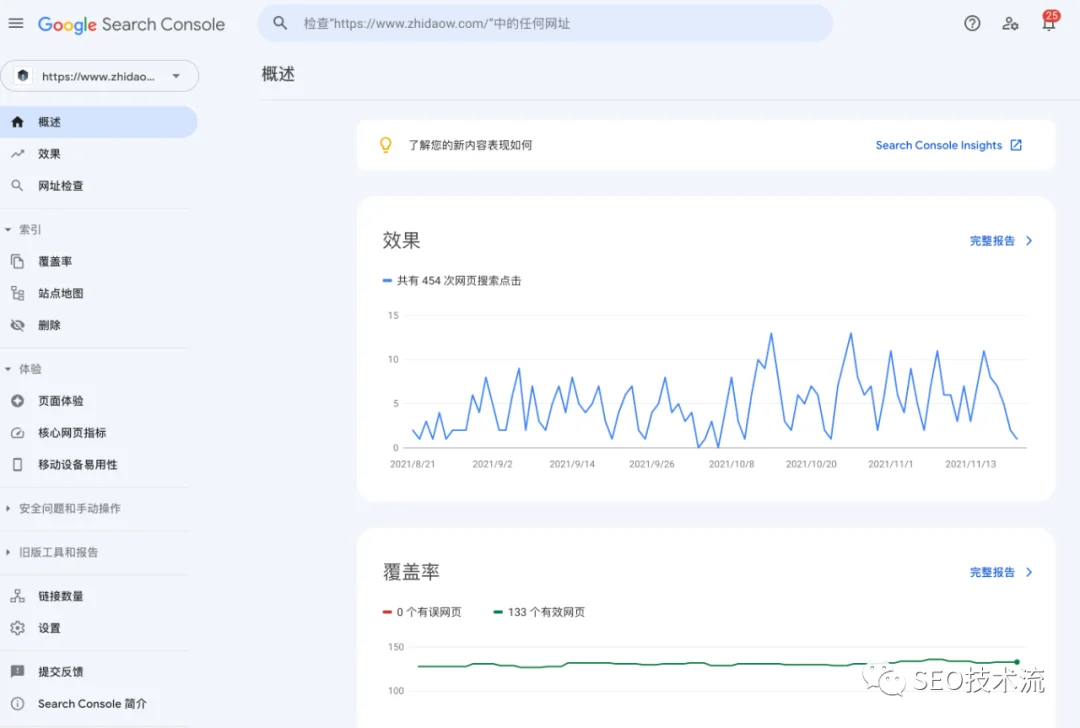Click the search magnifier icon in URL bar
Image resolution: width=1080 pixels, height=728 pixels.
280,23
